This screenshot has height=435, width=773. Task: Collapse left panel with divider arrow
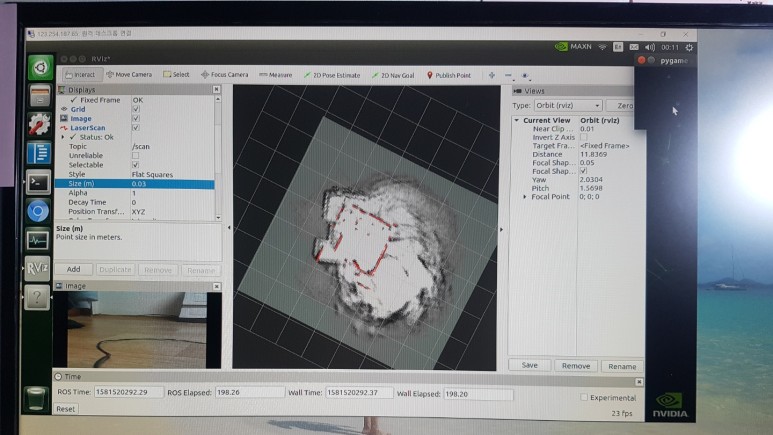point(228,228)
